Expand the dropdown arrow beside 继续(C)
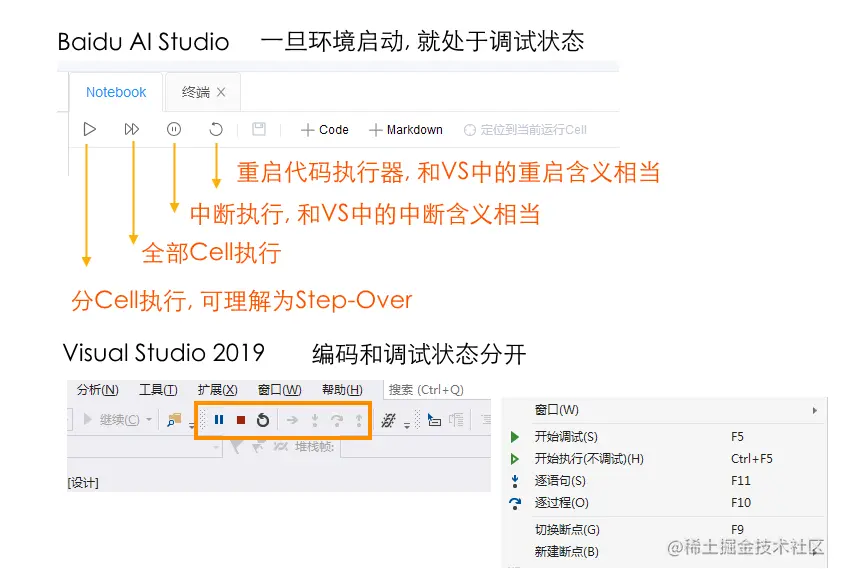The height and width of the screenshot is (574, 842). 149,419
